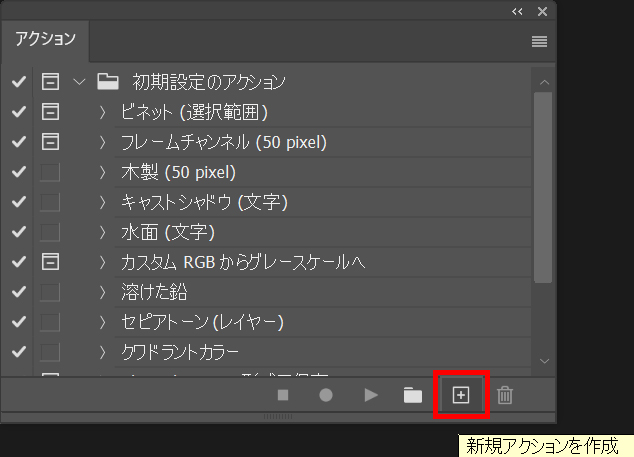Toggle the checkmark for 溶けた鉛 action

pos(18,292)
